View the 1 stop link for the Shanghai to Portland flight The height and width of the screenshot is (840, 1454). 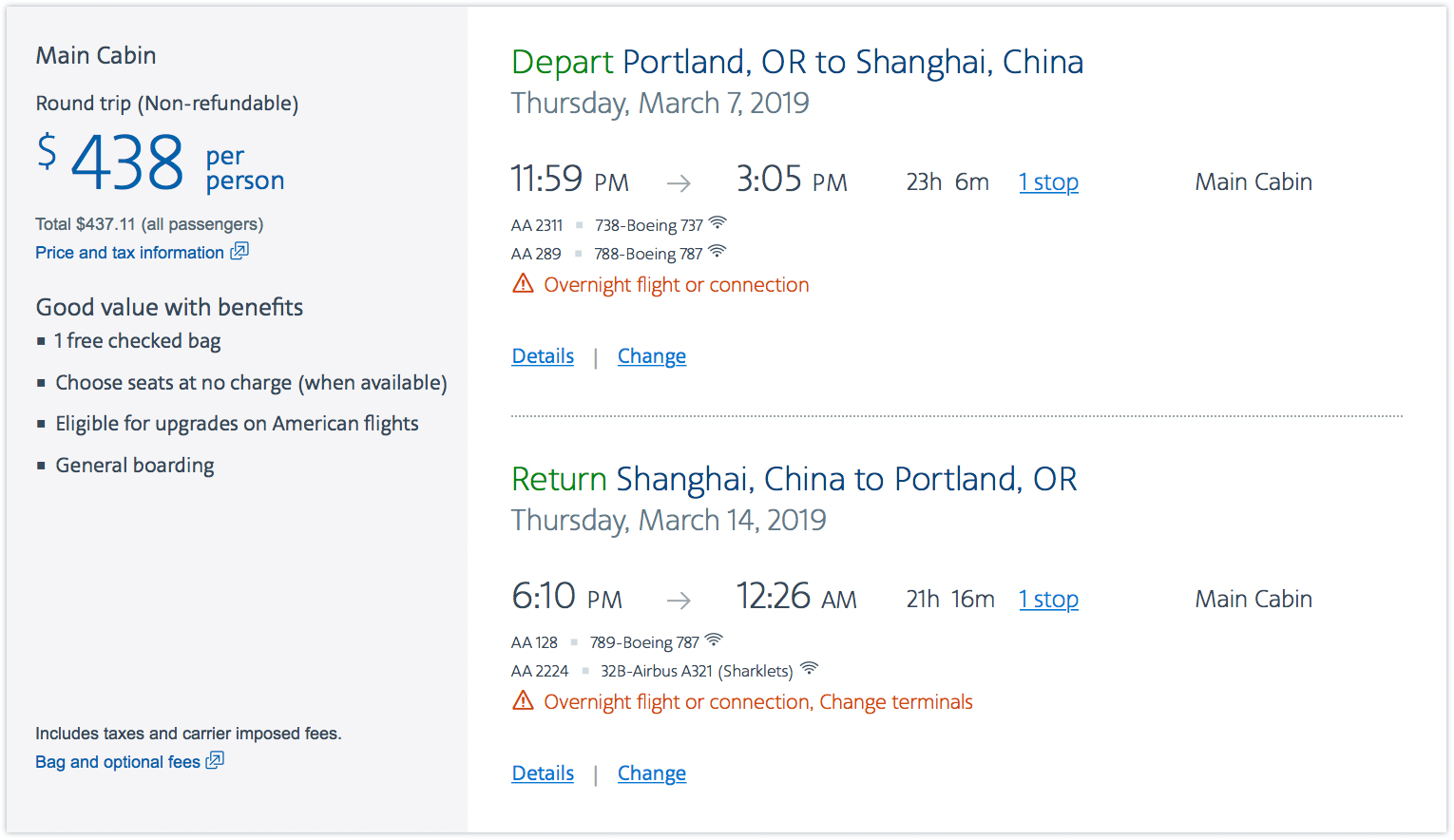click(x=1048, y=600)
